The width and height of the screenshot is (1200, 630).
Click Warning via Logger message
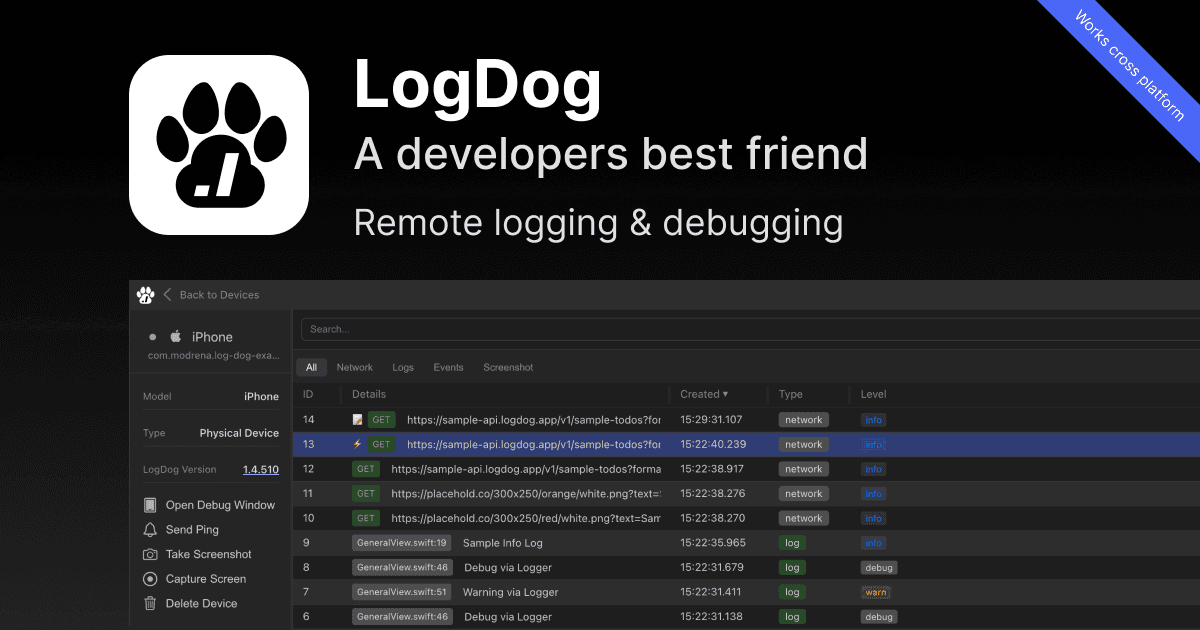coord(511,592)
